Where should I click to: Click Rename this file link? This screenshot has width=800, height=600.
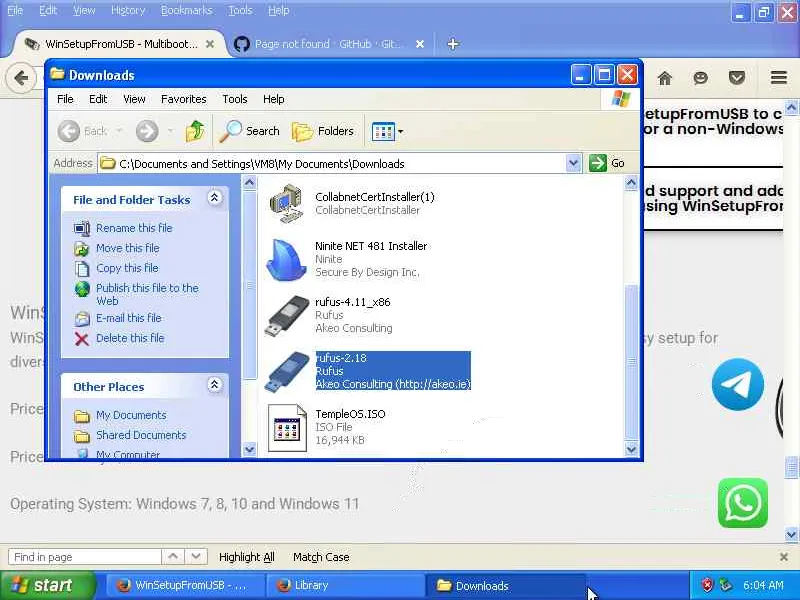click(134, 228)
